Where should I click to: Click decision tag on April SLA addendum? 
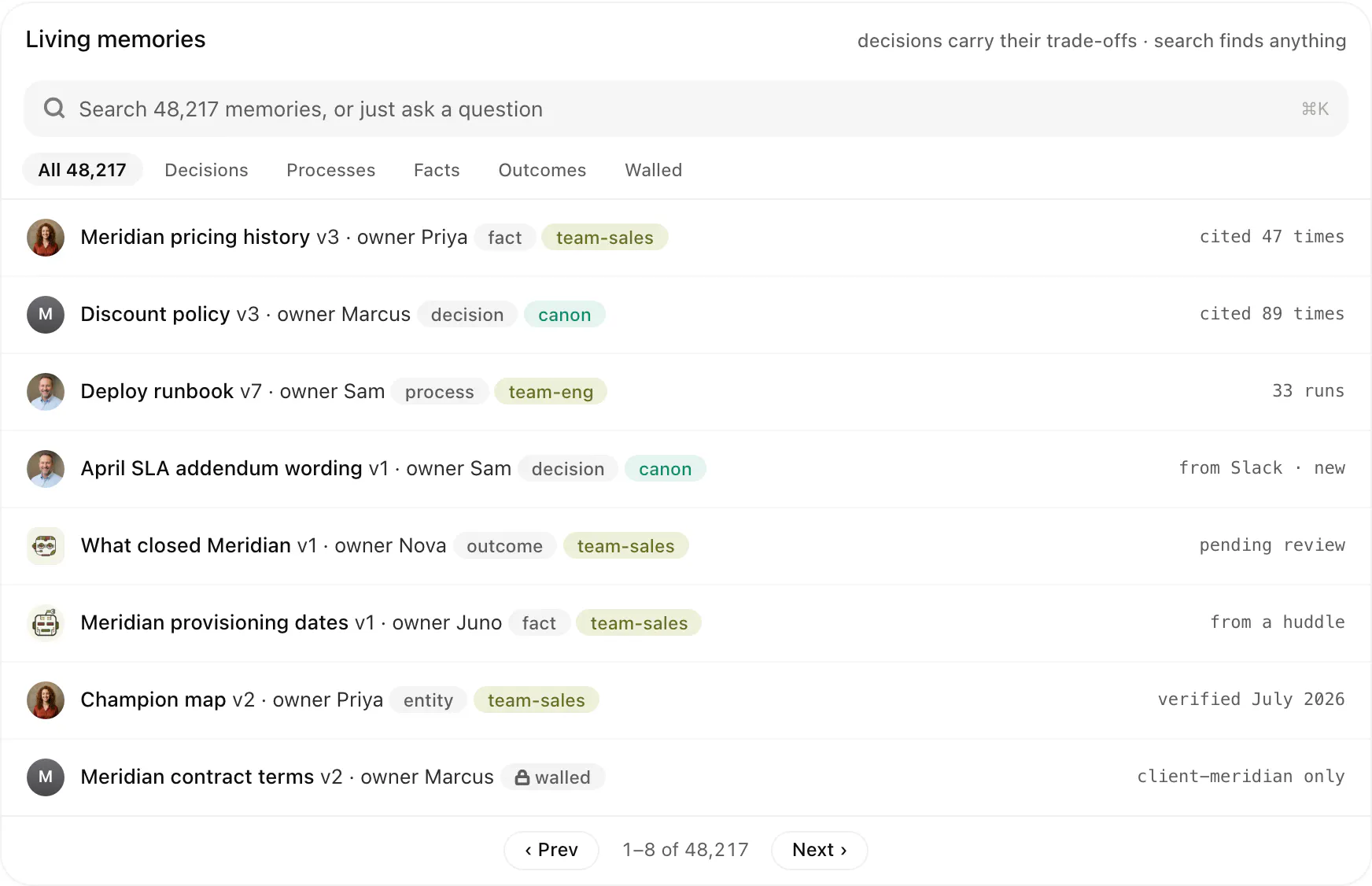(568, 469)
